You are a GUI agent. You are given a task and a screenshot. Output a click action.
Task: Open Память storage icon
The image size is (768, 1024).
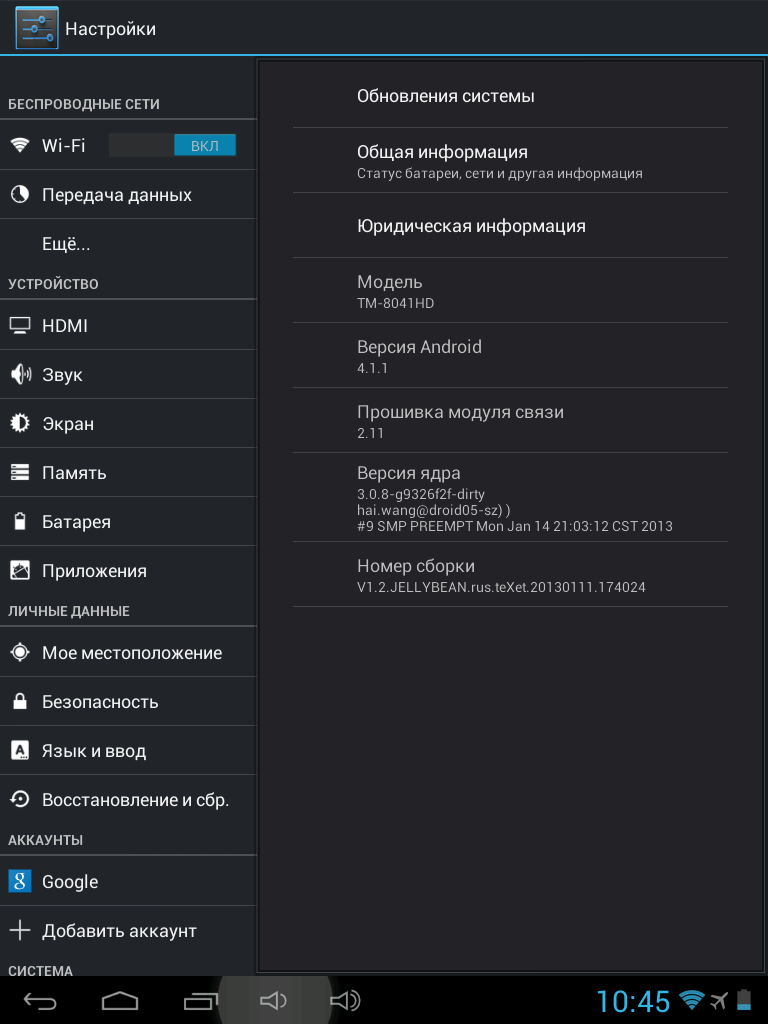(x=20, y=472)
